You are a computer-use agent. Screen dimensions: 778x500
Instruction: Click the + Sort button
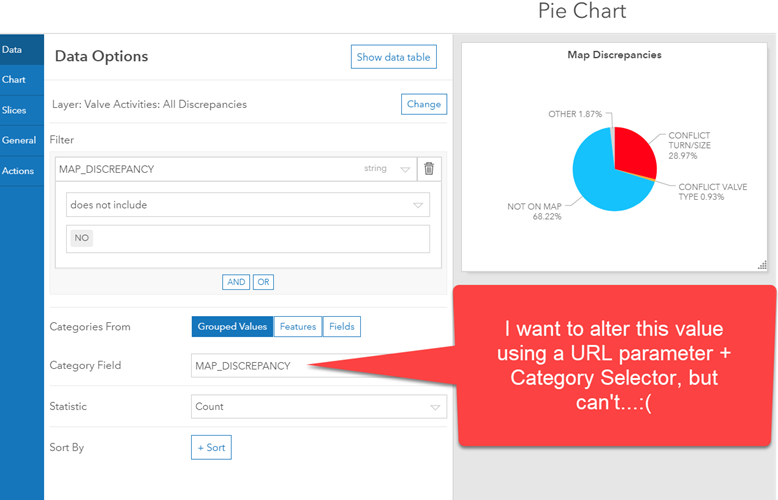pyautogui.click(x=211, y=447)
